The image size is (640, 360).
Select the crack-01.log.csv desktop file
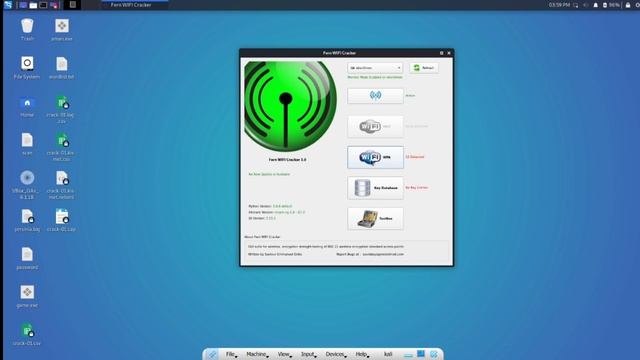pos(62,109)
